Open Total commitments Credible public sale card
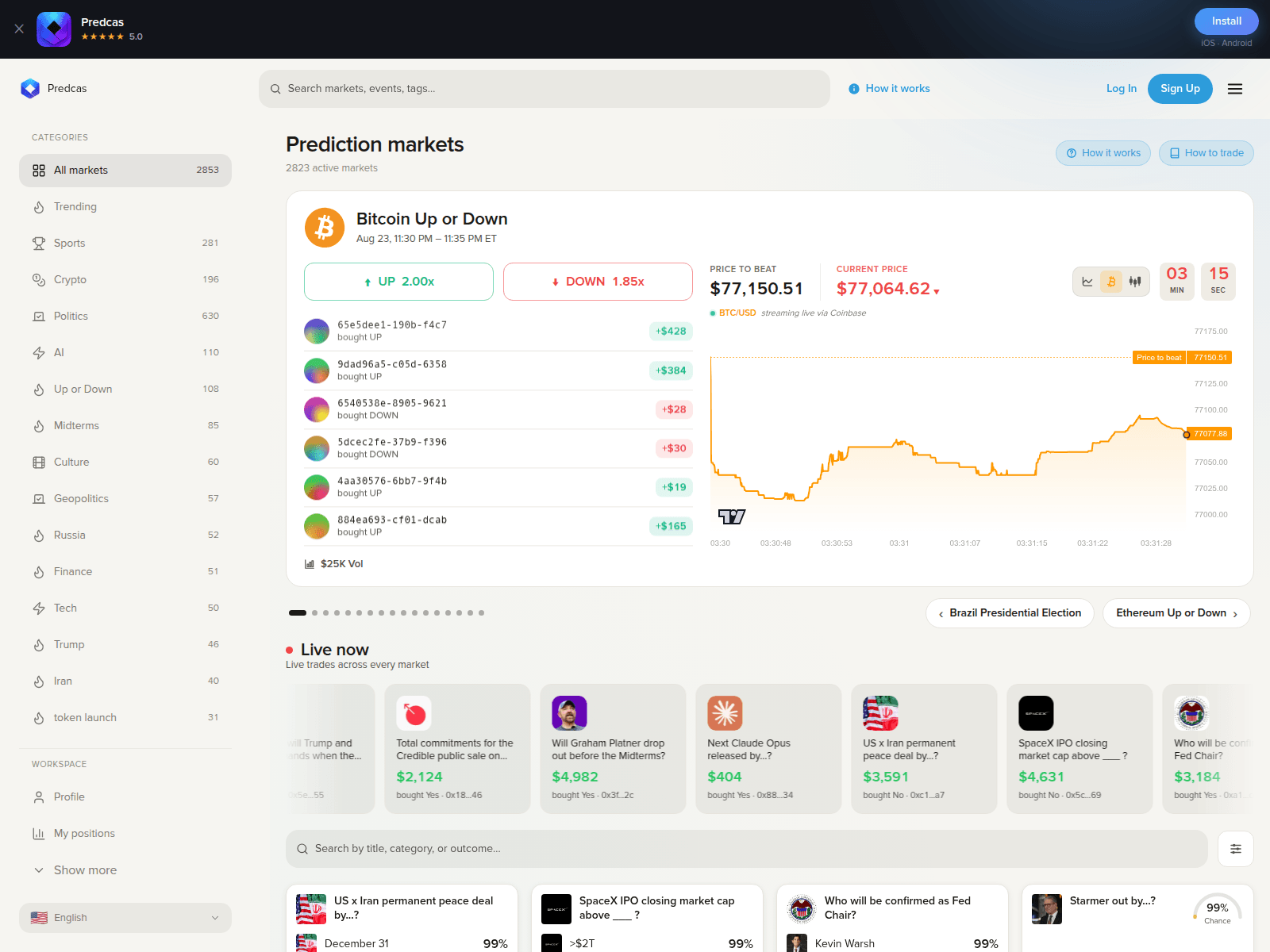Screen dimensions: 1270x952 pyautogui.click(x=457, y=749)
